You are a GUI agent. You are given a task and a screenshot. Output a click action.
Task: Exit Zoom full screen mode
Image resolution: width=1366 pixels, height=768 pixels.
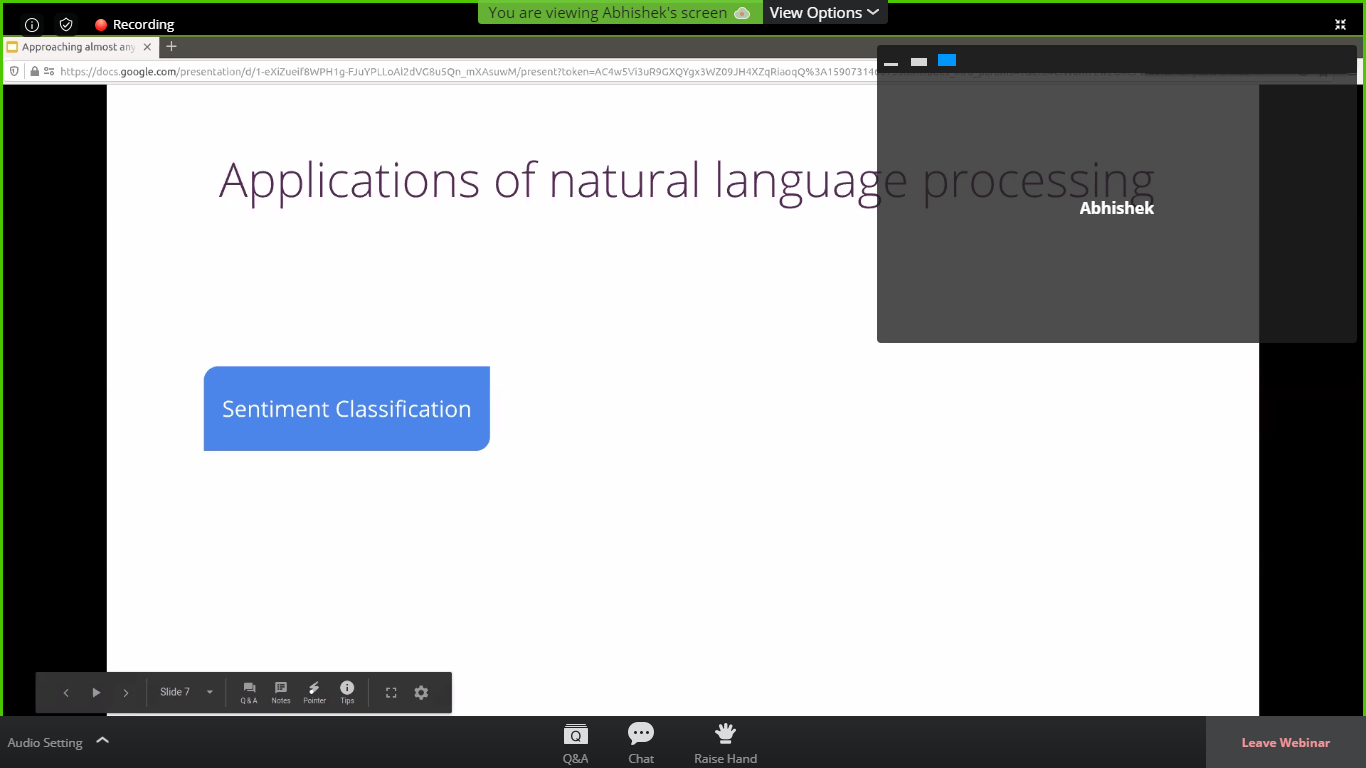tap(1340, 24)
